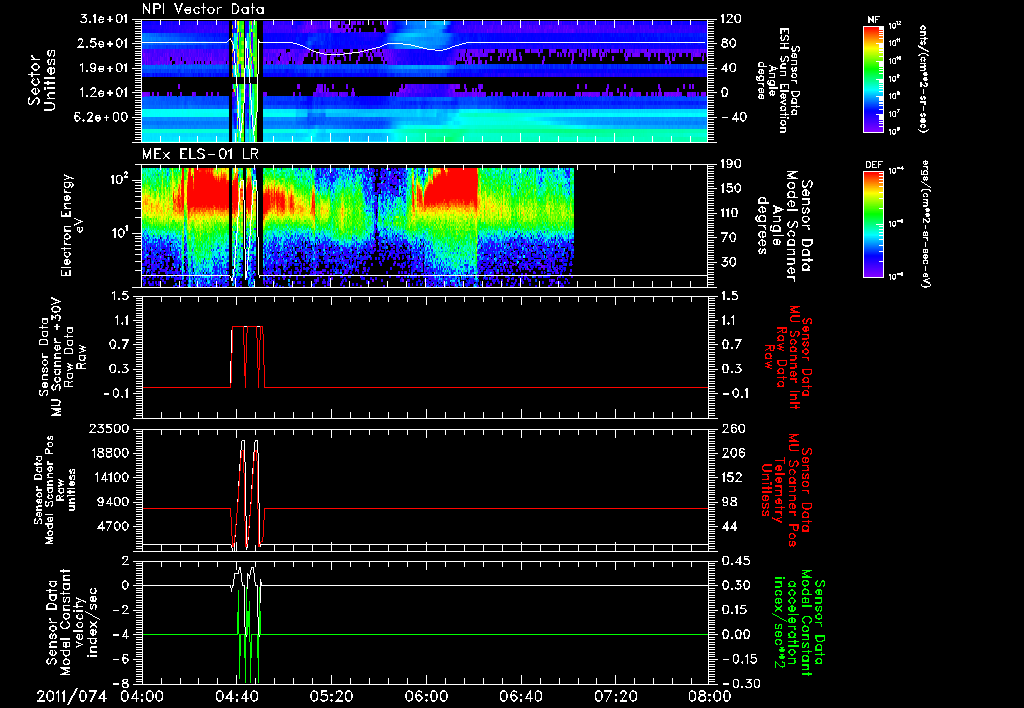The width and height of the screenshot is (1024, 708).
Task: Click the 06:40 time axis label
Action: pos(520,696)
